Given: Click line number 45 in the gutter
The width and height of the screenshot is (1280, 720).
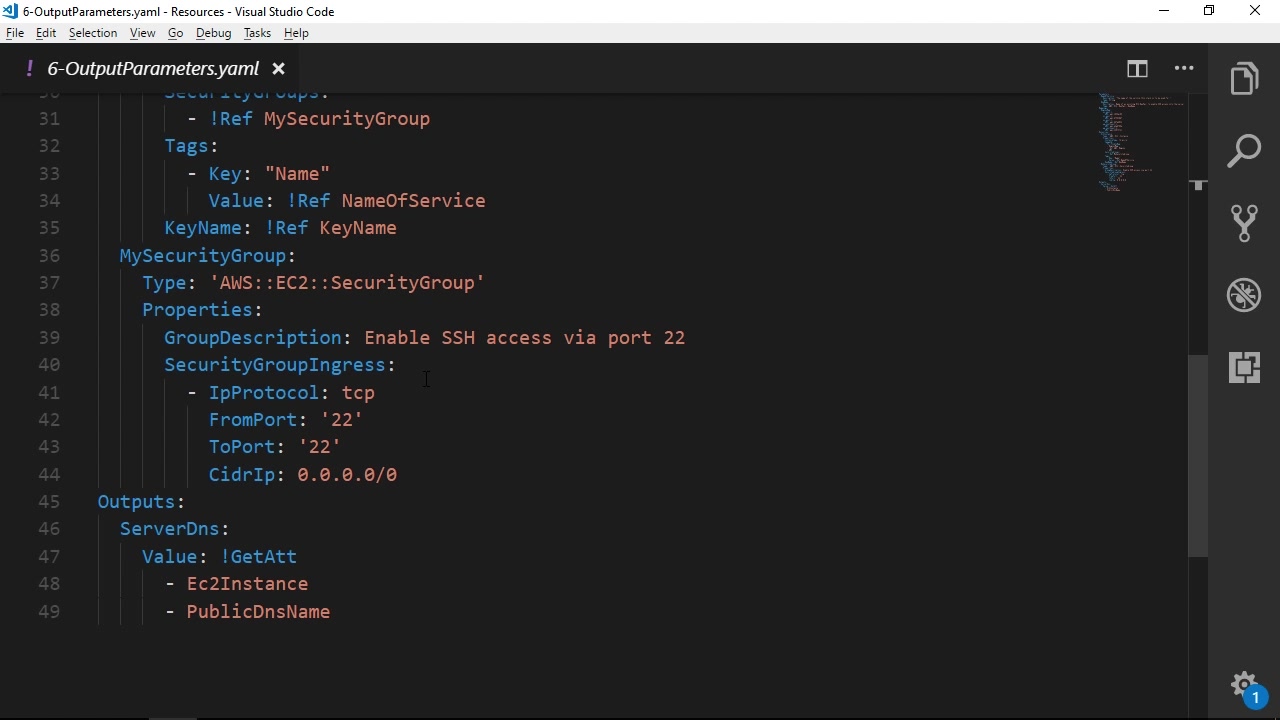Looking at the screenshot, I should [x=49, y=502].
